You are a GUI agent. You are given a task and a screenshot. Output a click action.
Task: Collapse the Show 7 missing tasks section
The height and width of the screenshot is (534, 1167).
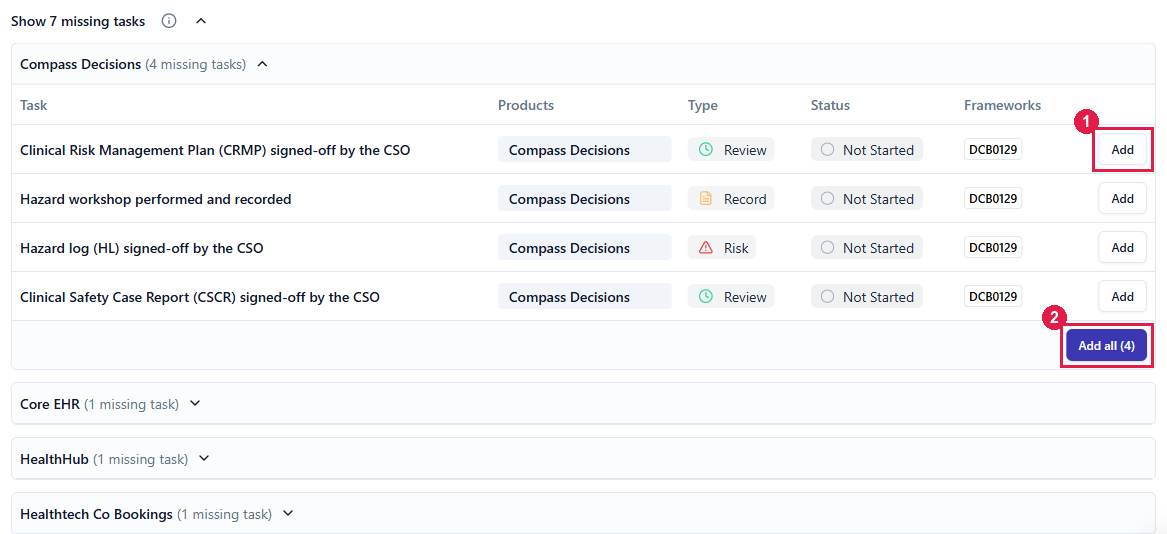click(200, 21)
